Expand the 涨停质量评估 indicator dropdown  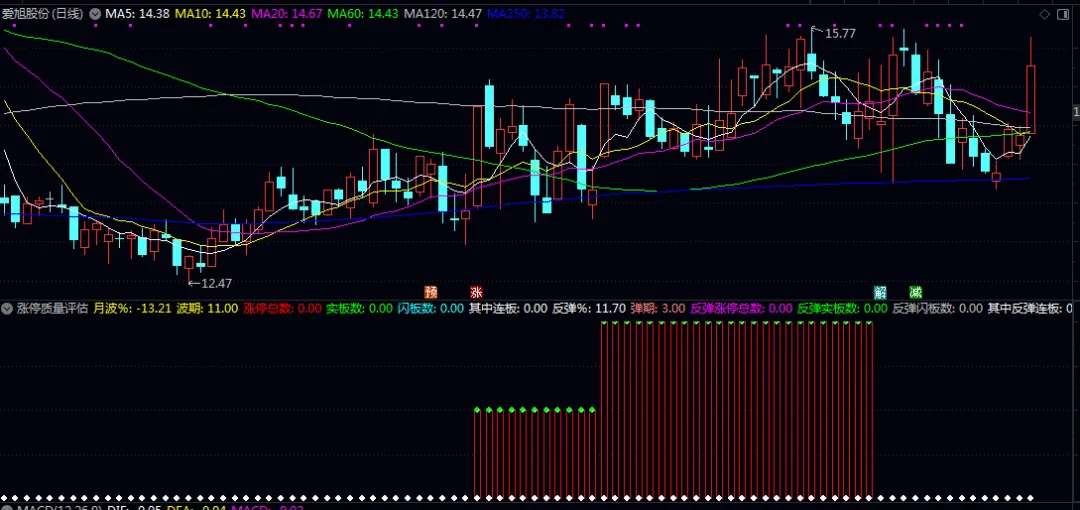pyautogui.click(x=8, y=308)
